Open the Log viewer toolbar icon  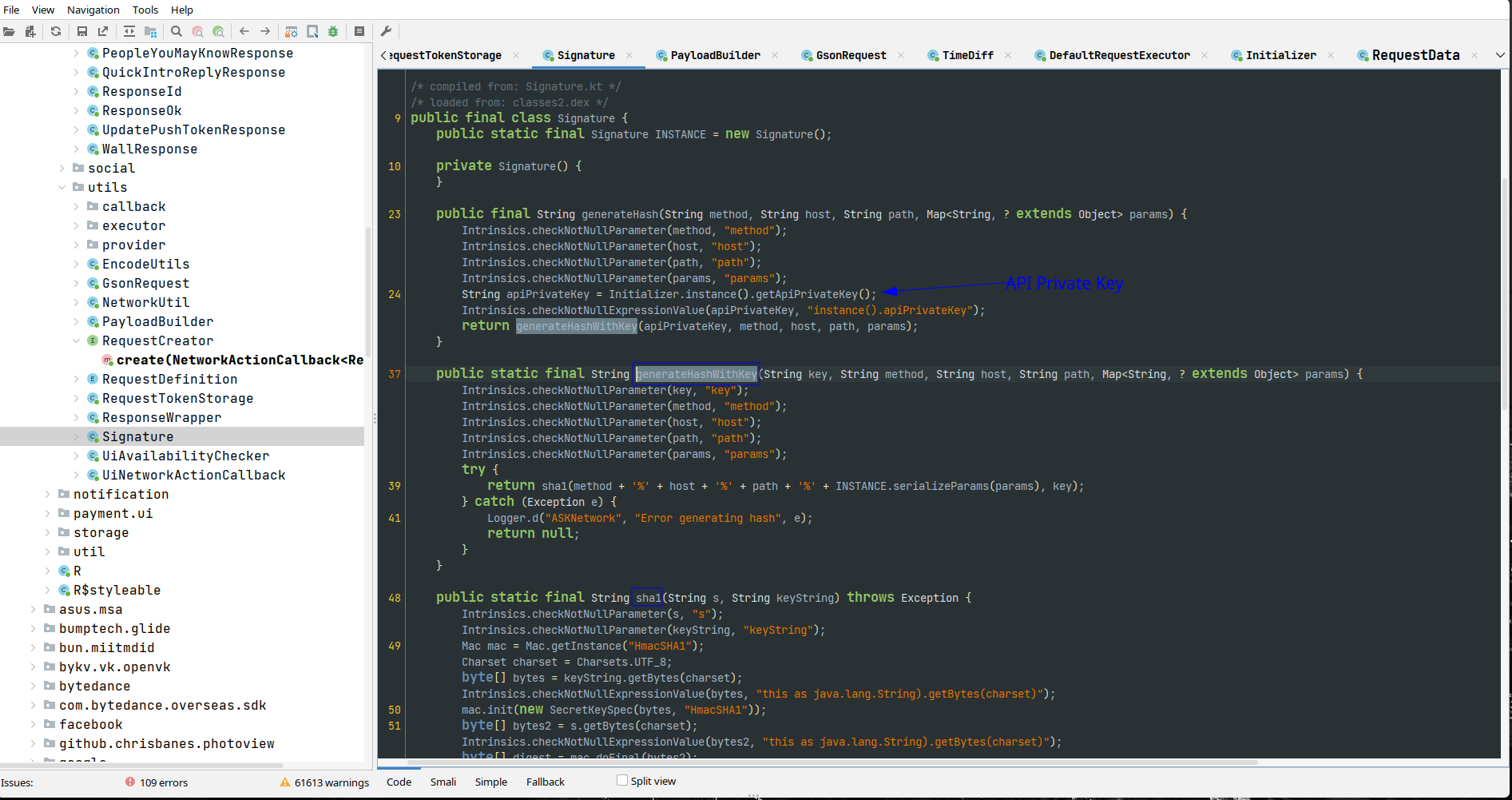[359, 31]
